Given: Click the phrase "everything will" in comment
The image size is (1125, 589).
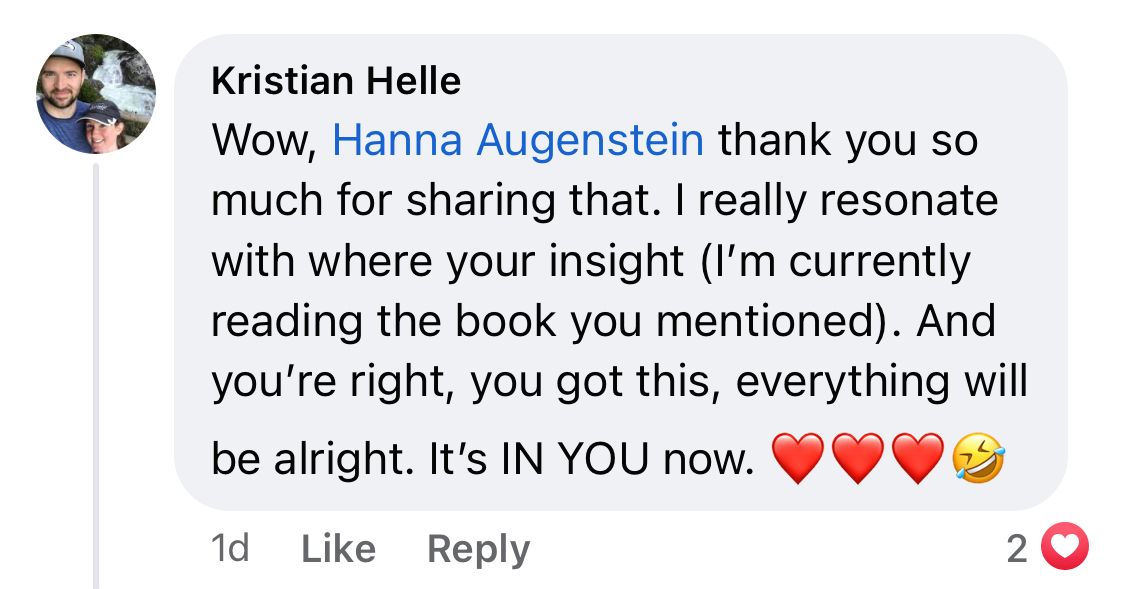Looking at the screenshot, I should pyautogui.click(x=882, y=381).
